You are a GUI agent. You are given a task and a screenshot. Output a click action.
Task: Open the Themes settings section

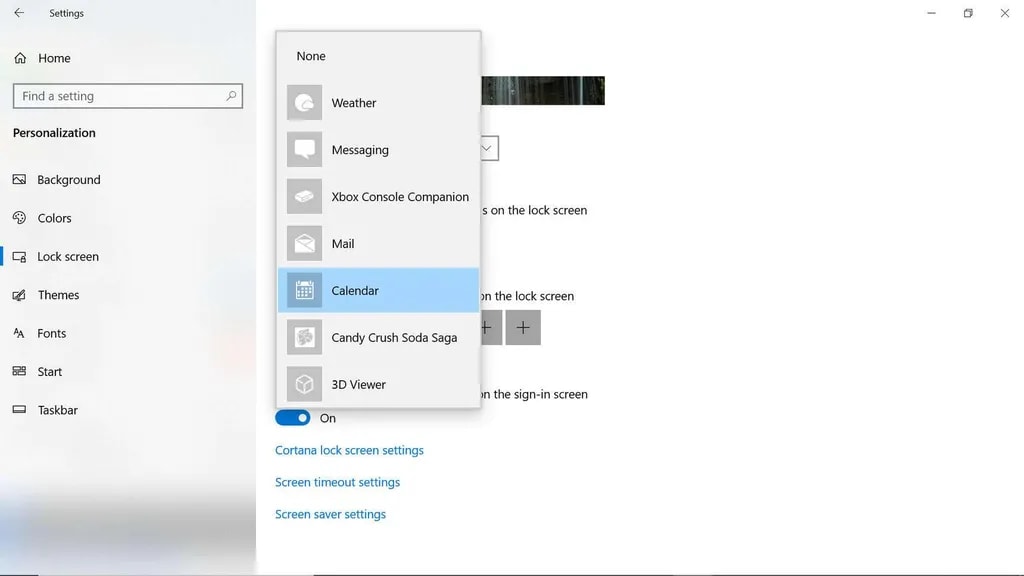point(58,295)
